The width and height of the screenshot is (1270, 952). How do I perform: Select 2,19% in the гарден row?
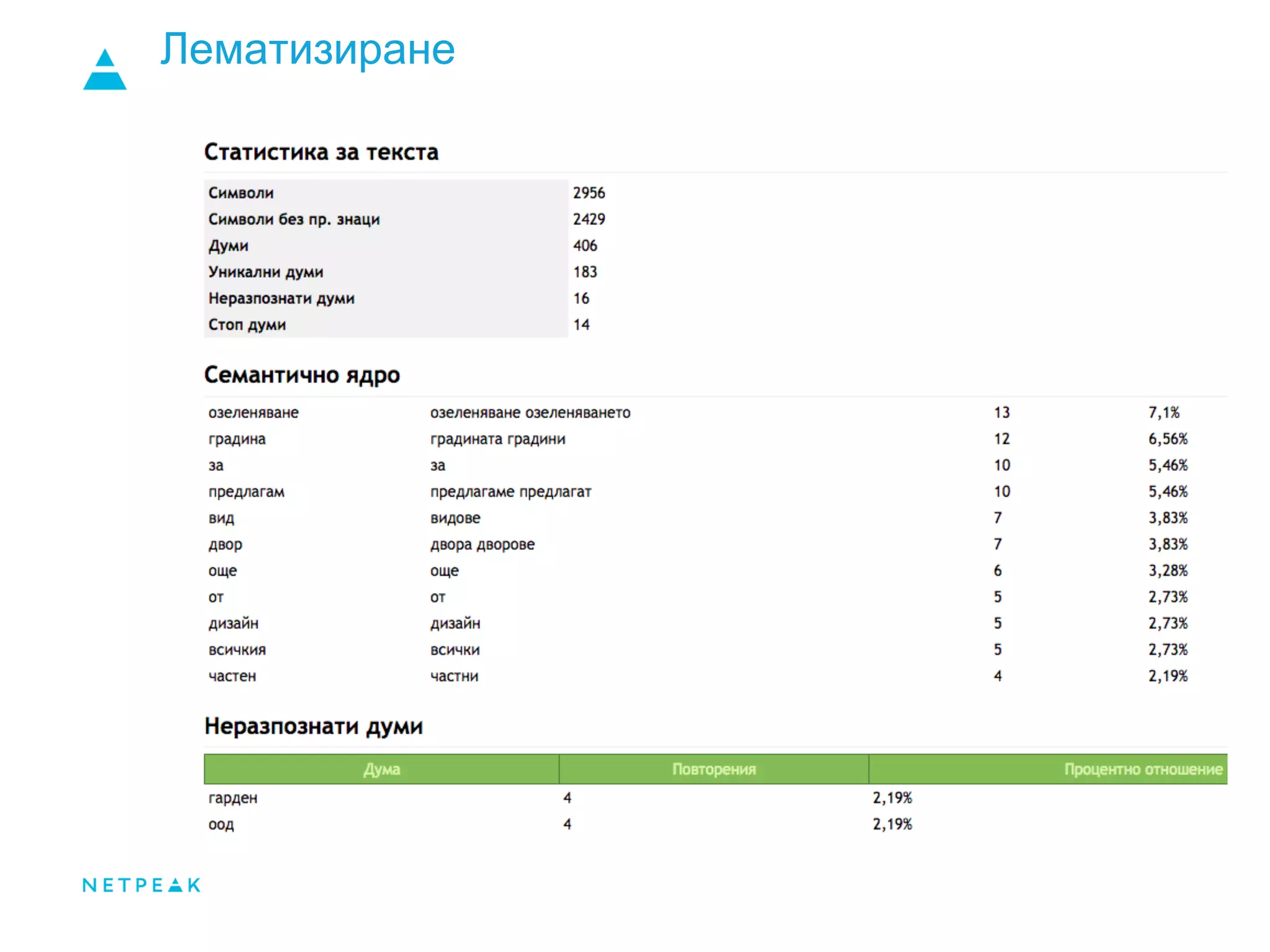click(892, 798)
